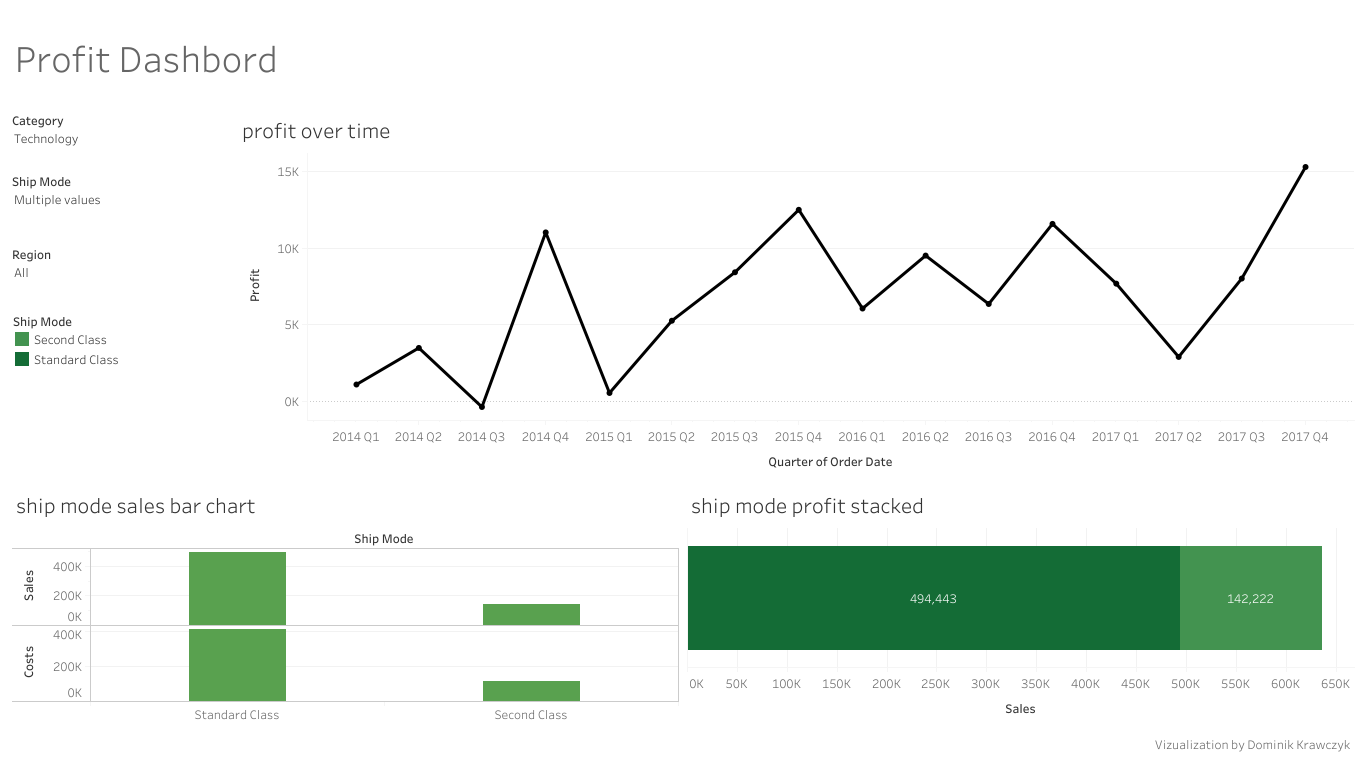Click the 2014 Q4 profit data point

(545, 233)
